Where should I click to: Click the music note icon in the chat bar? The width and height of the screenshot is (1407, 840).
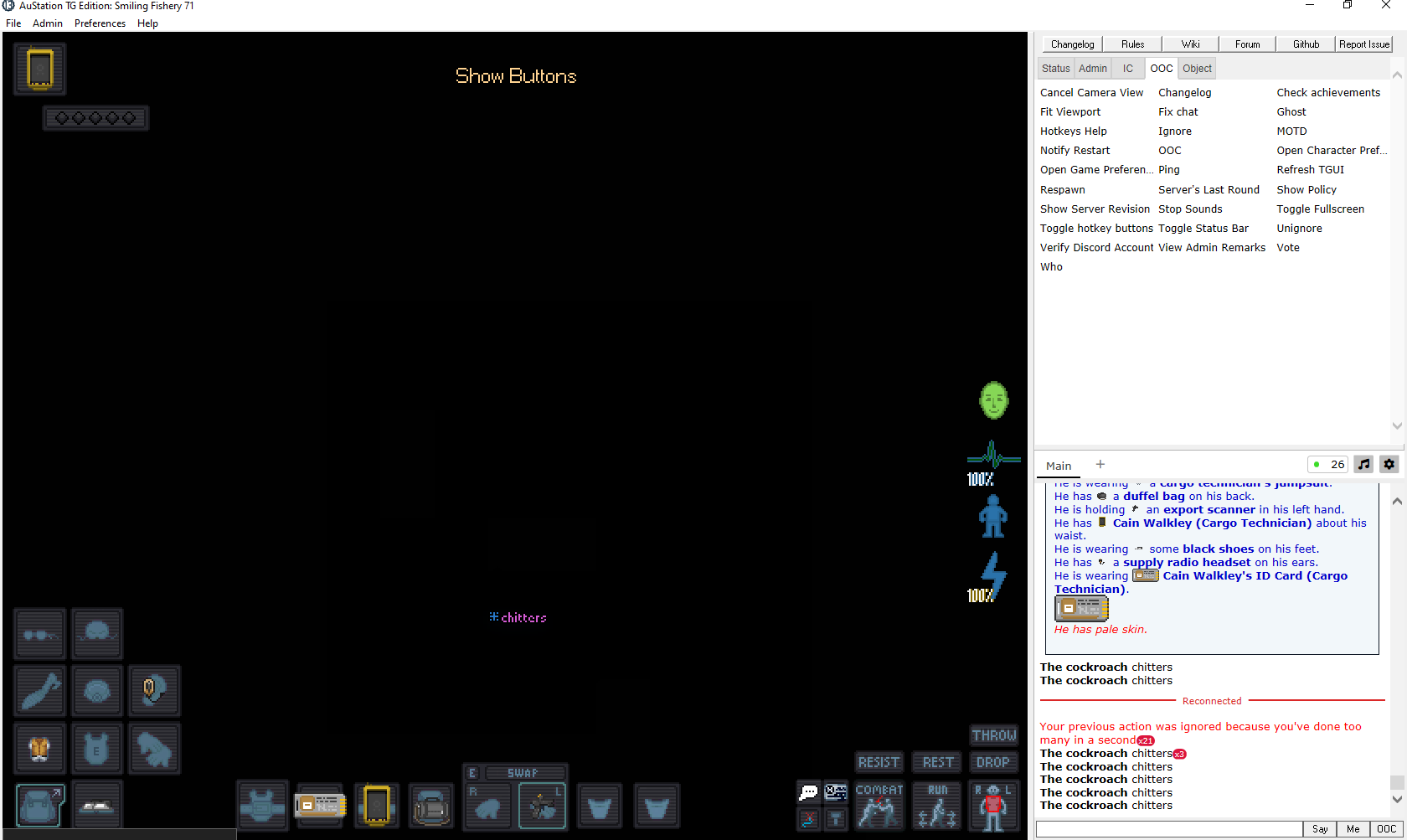coord(1363,464)
